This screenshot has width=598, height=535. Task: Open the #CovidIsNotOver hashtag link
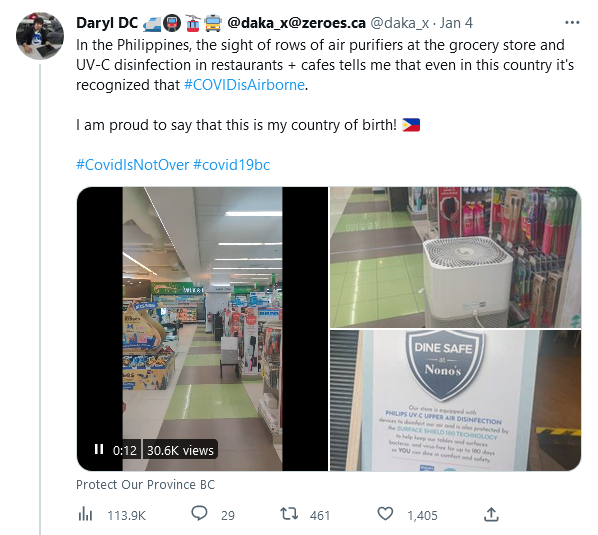pos(132,165)
